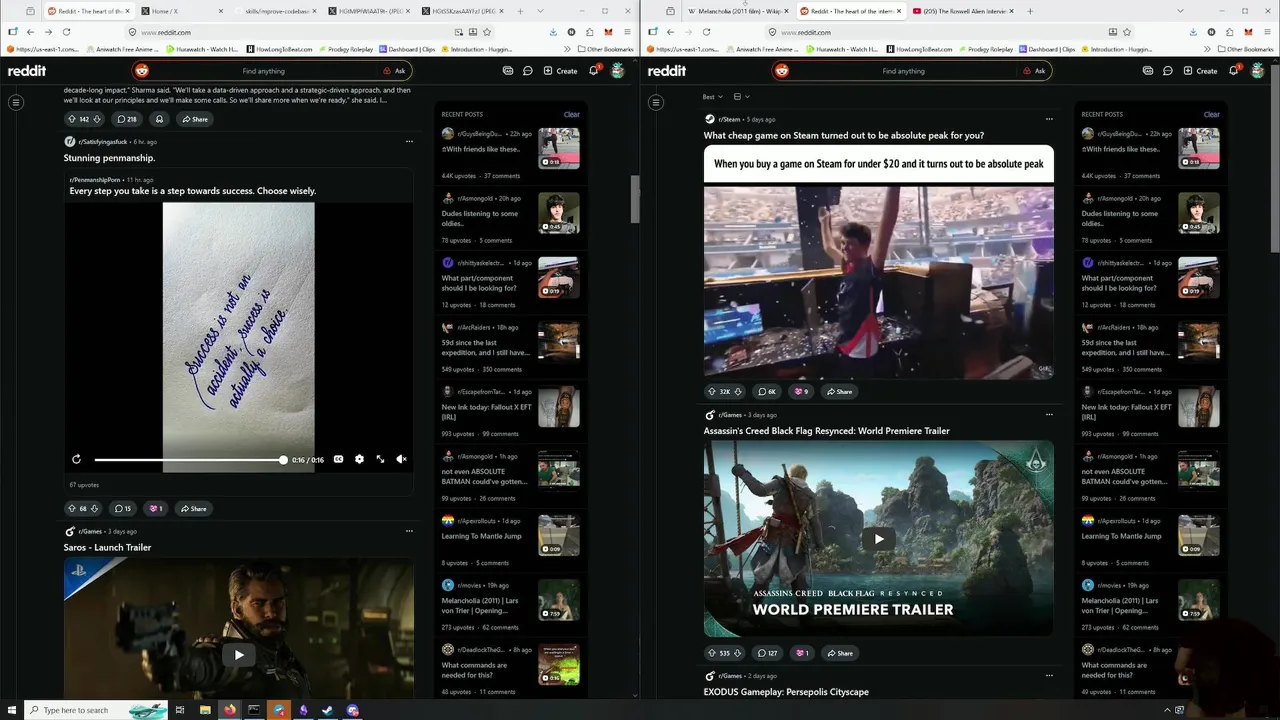Image resolution: width=1280 pixels, height=720 pixels.
Task: Open the 218 comments in left window
Action: point(126,119)
